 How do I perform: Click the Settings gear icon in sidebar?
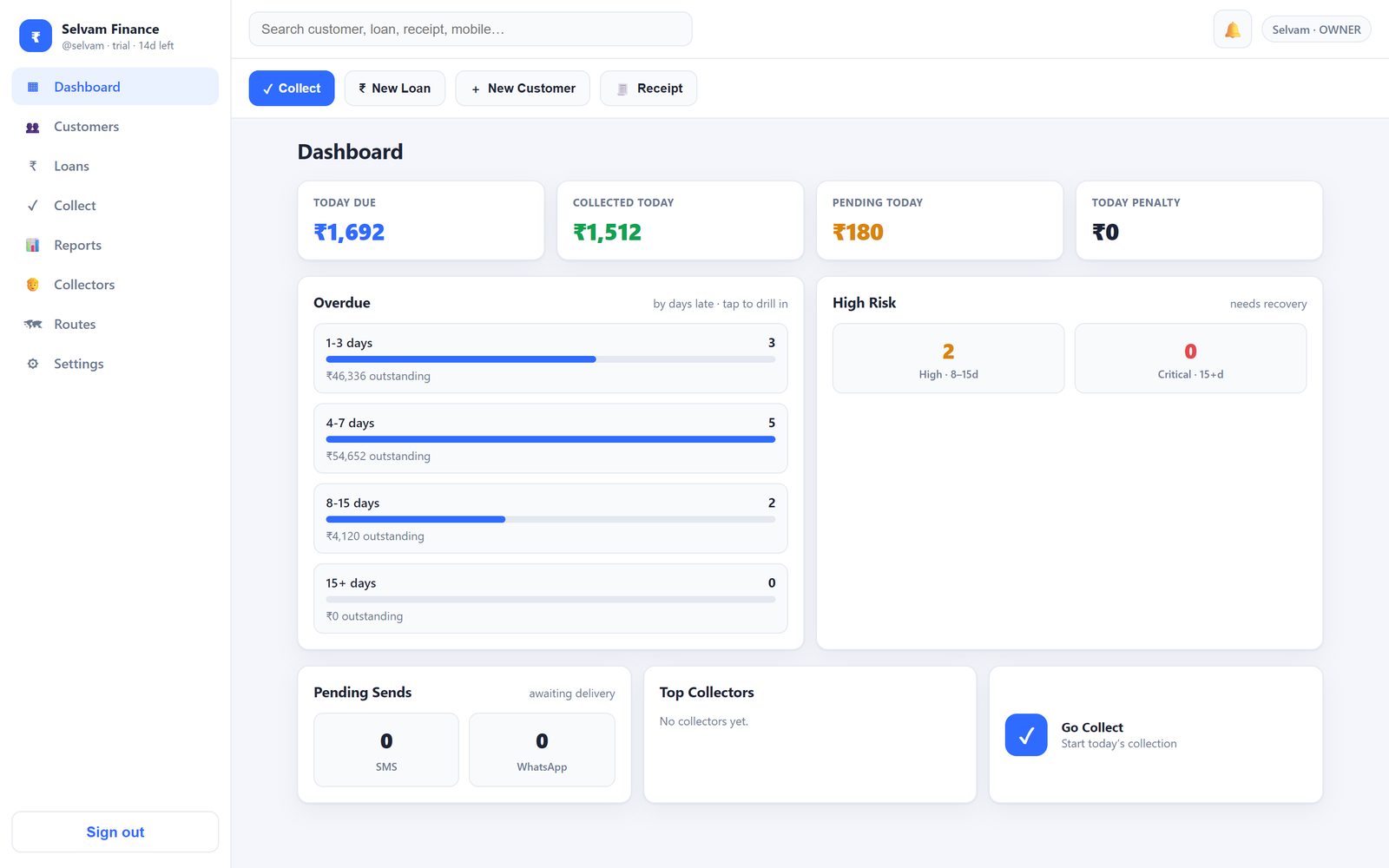click(33, 364)
